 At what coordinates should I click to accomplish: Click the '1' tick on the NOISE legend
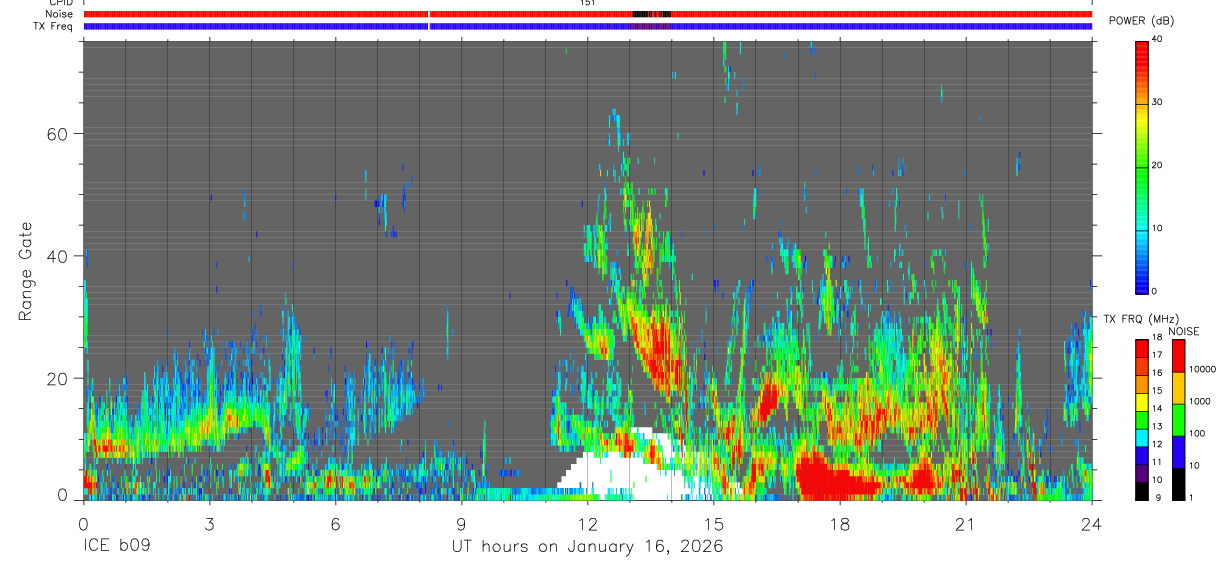click(x=1192, y=498)
